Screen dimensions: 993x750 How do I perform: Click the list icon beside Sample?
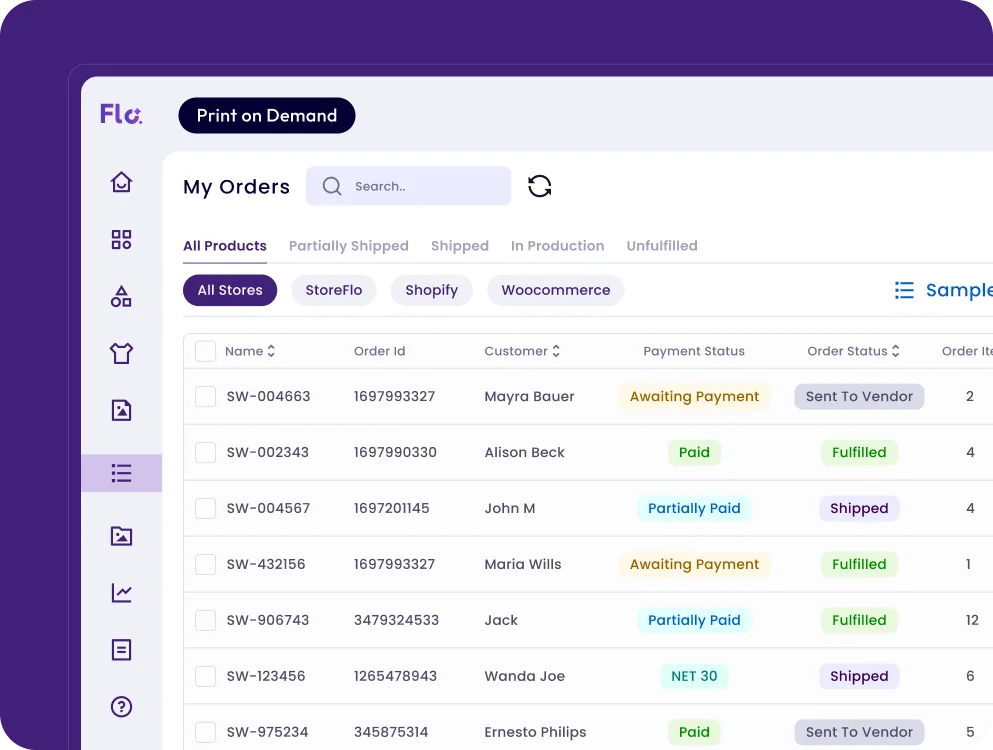click(x=904, y=290)
